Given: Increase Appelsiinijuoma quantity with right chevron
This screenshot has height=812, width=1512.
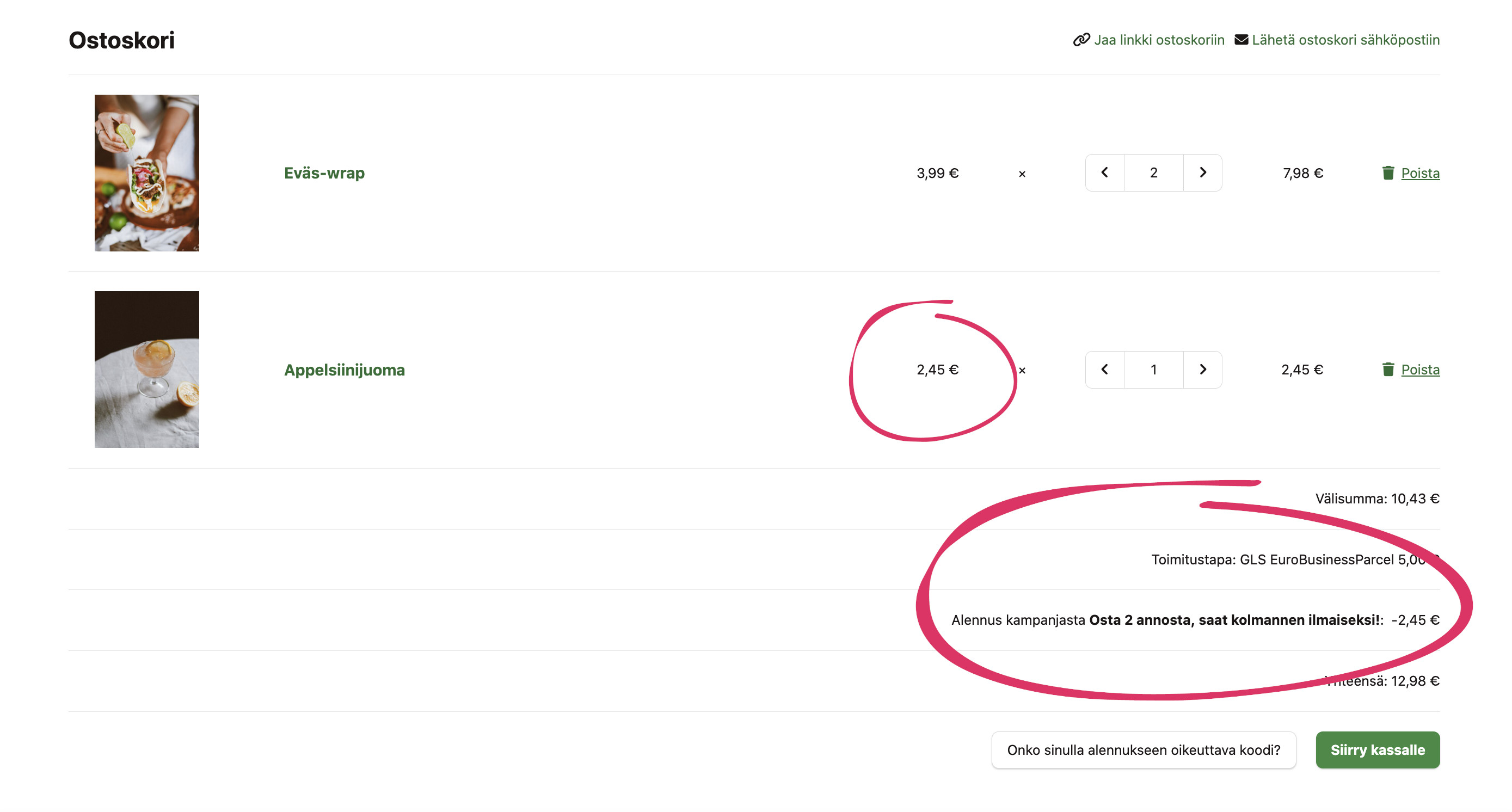Looking at the screenshot, I should tap(1203, 369).
